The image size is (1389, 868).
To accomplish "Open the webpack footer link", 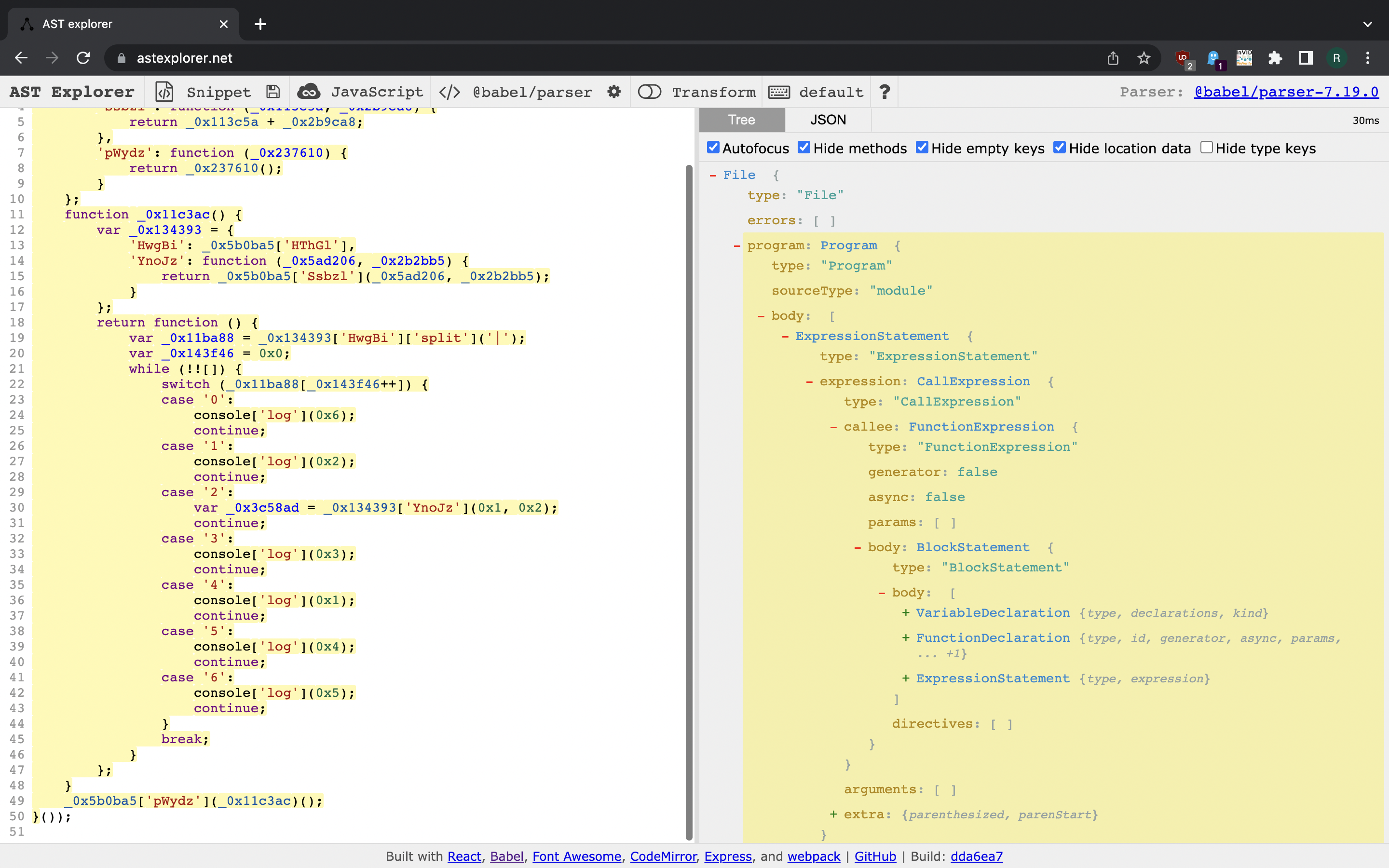I will (814, 856).
